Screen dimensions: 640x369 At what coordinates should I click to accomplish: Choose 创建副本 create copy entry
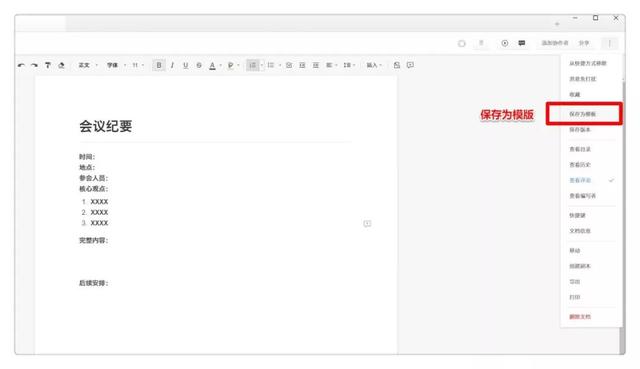coord(580,266)
